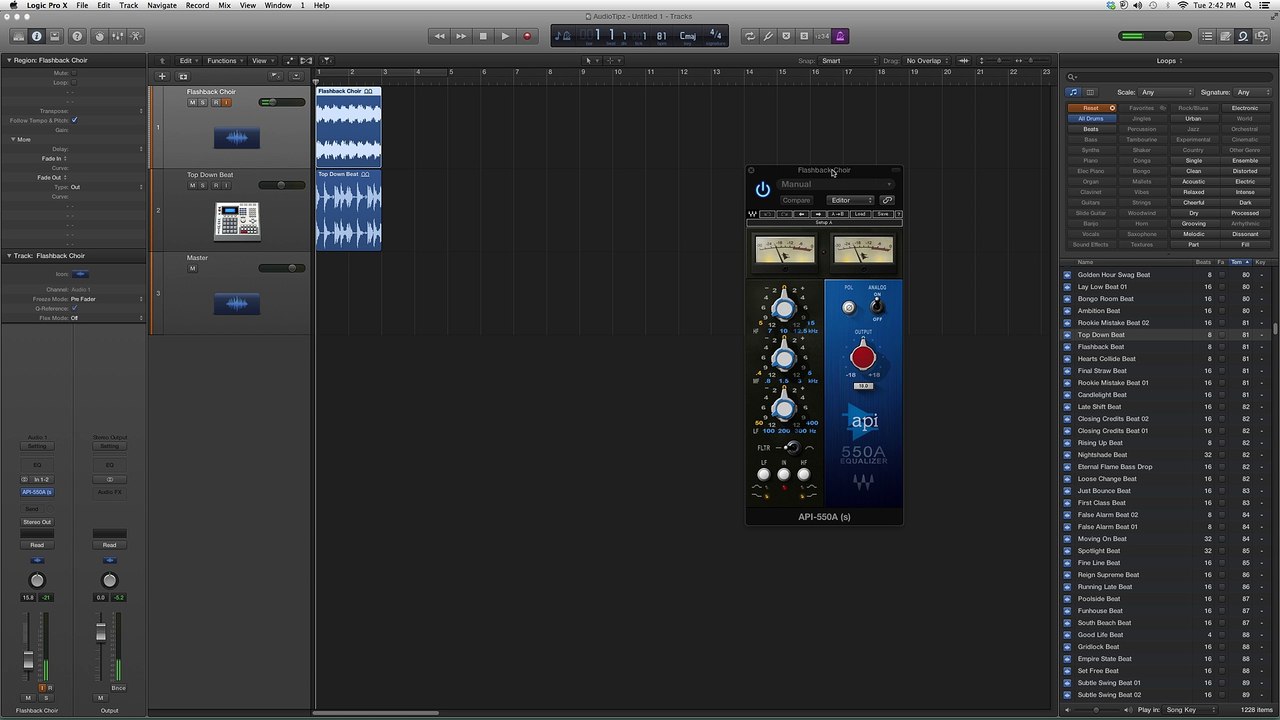The height and width of the screenshot is (720, 1280).
Task: Record-enable the Flashback Choir track
Action: [x=215, y=102]
